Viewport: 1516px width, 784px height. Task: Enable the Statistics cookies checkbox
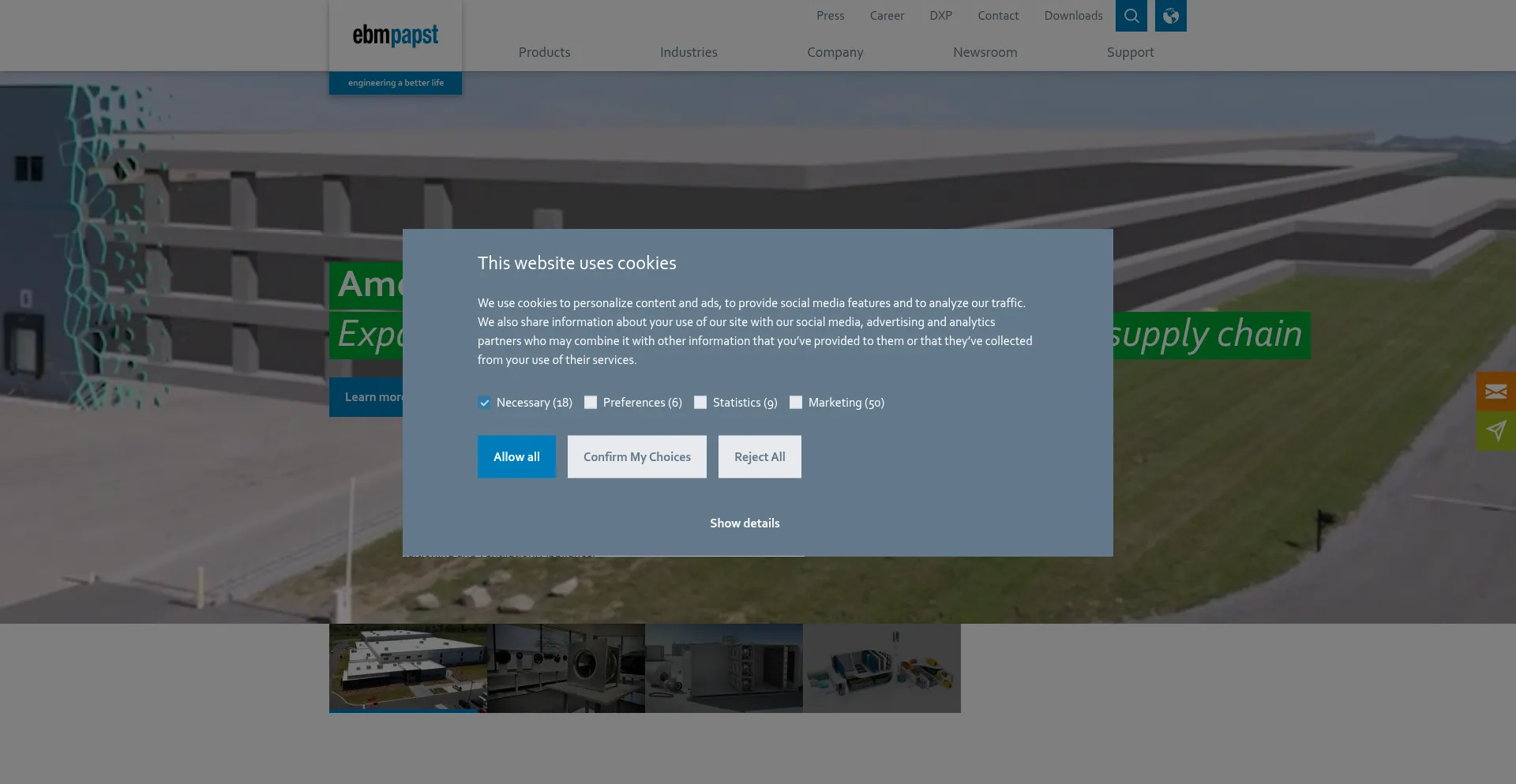(x=700, y=403)
